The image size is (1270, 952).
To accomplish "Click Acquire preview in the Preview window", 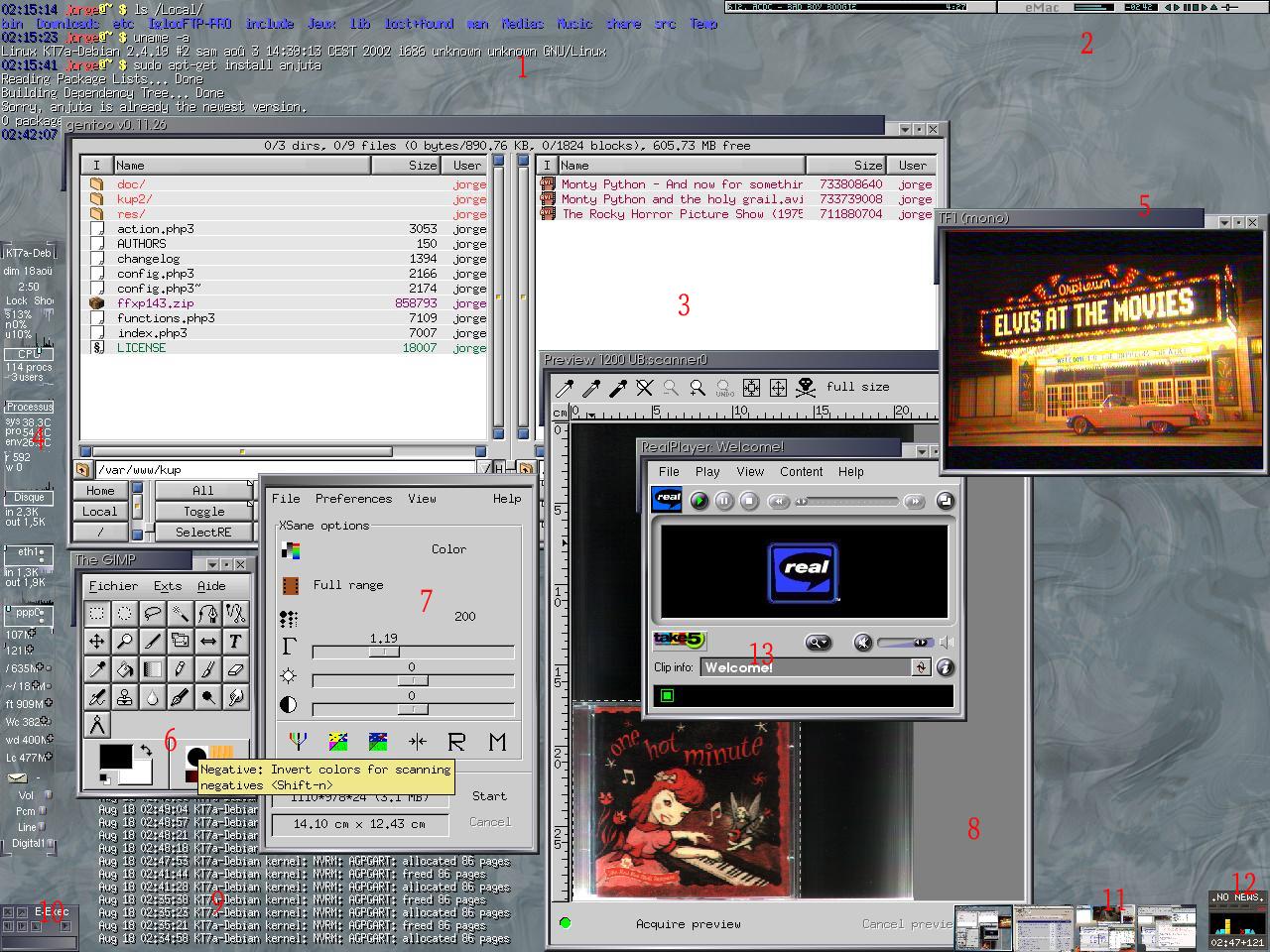I will [x=688, y=924].
